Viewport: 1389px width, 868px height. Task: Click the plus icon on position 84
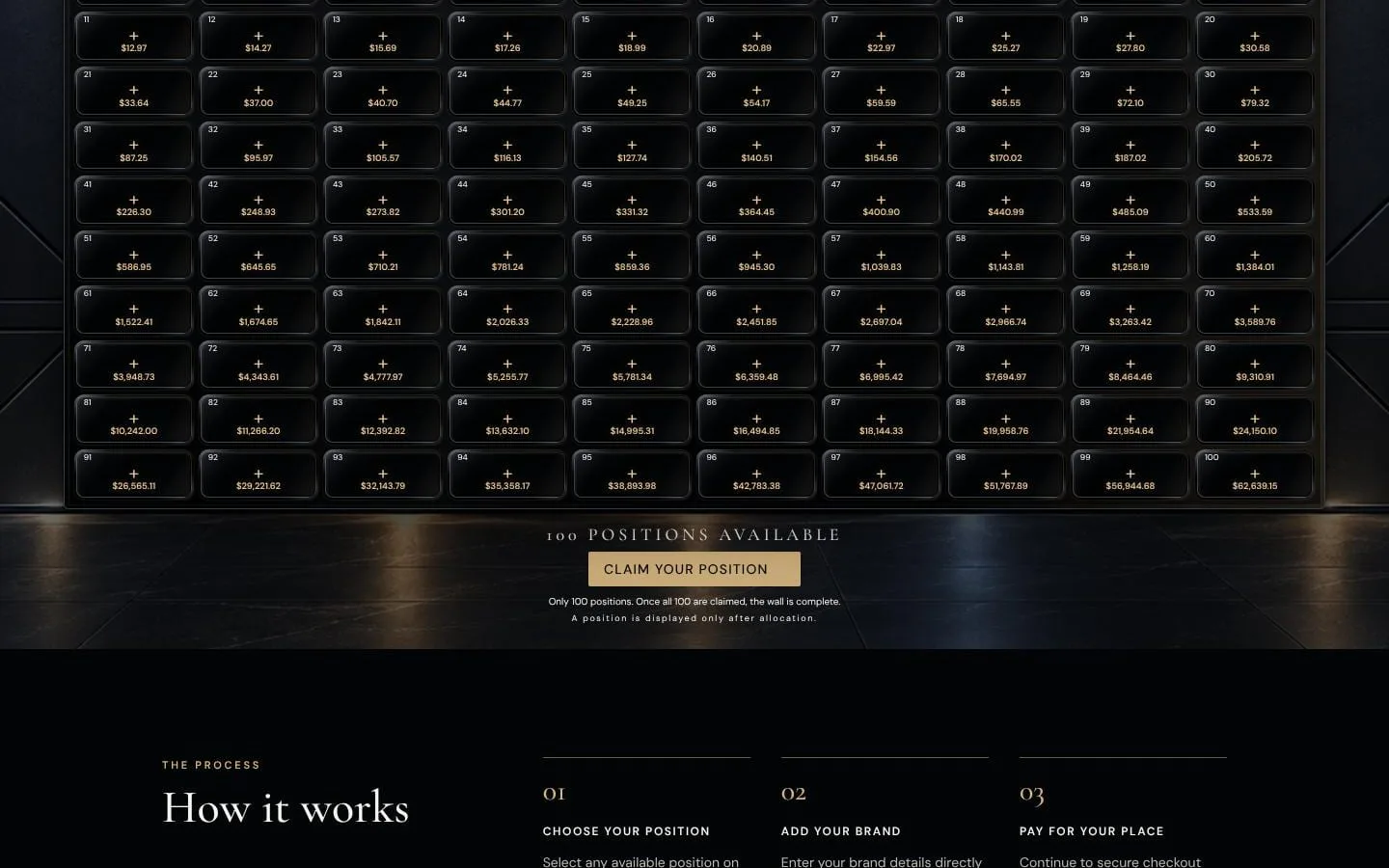(507, 419)
